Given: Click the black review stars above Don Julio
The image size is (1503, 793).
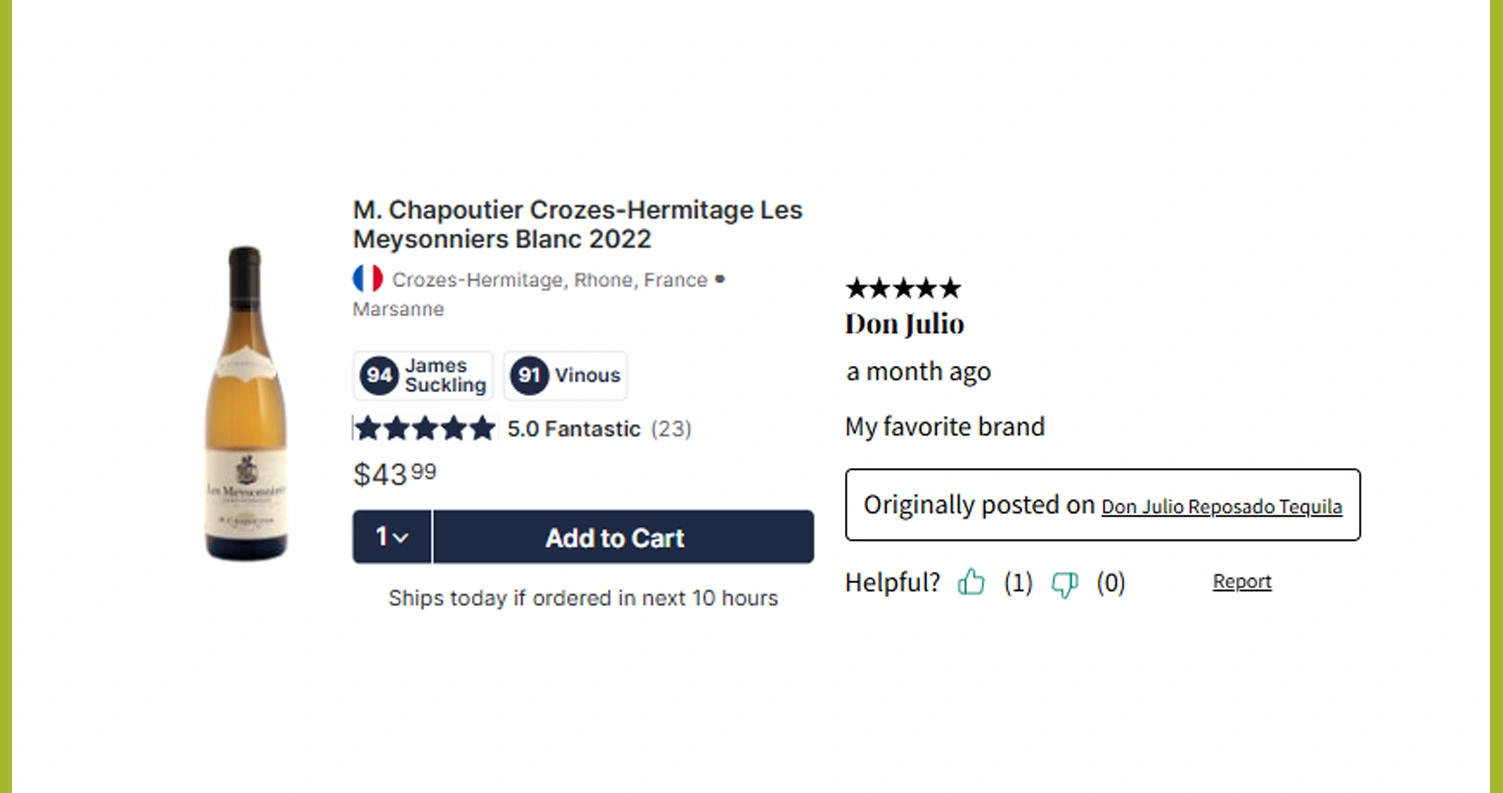Looking at the screenshot, I should [903, 289].
